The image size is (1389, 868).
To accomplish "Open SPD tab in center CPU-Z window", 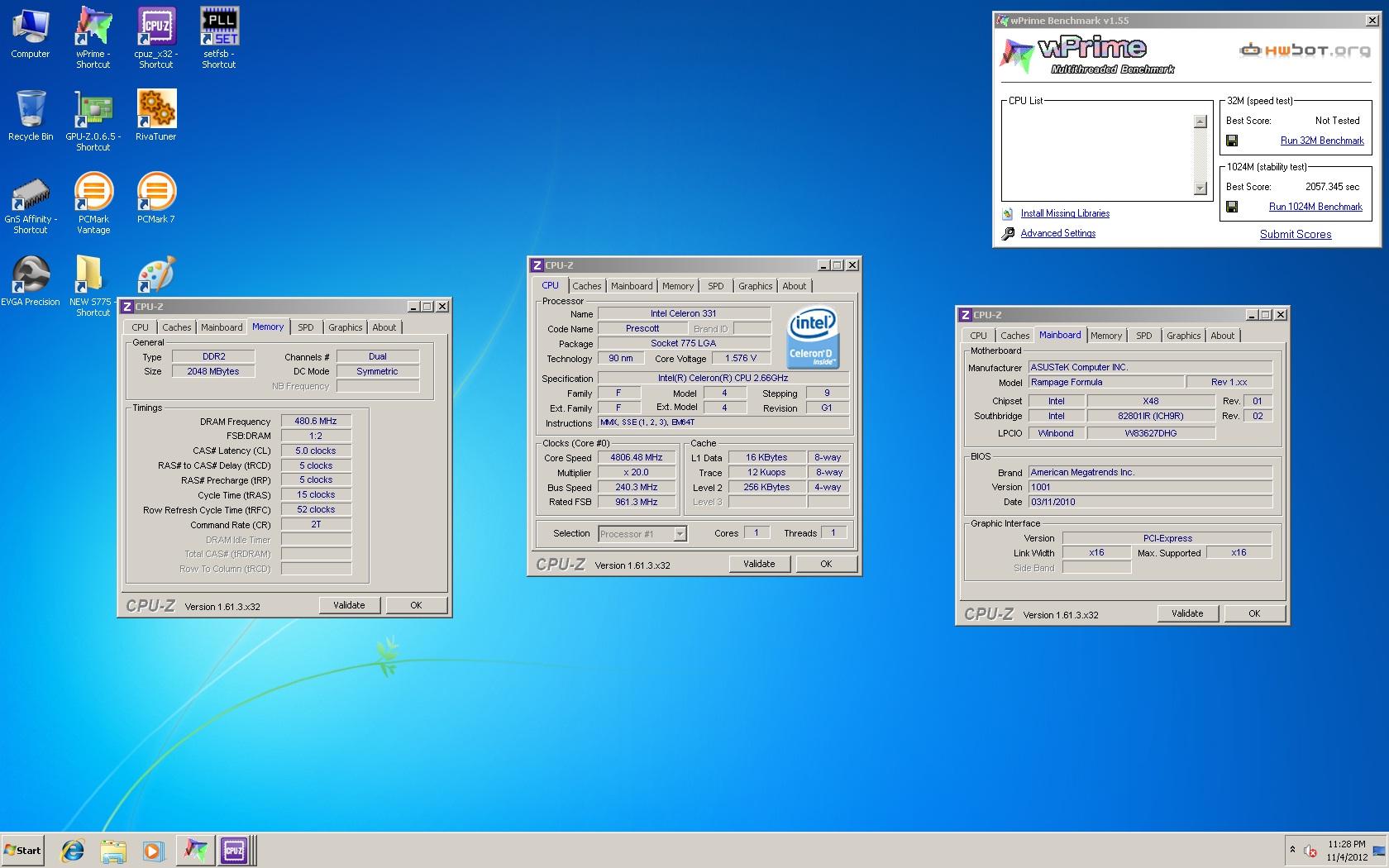I will pyautogui.click(x=716, y=286).
